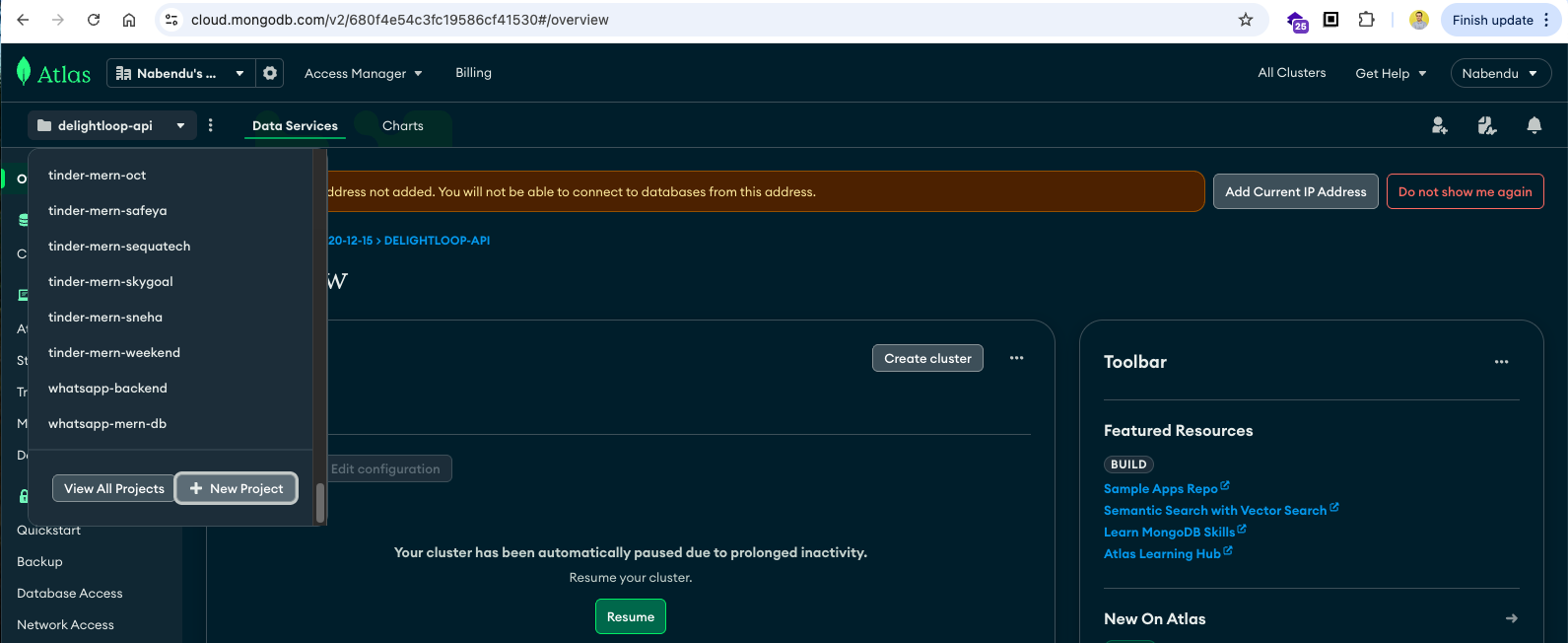Click the Chrome profile avatar
Screen dimensions: 1568x643
coord(1419,20)
